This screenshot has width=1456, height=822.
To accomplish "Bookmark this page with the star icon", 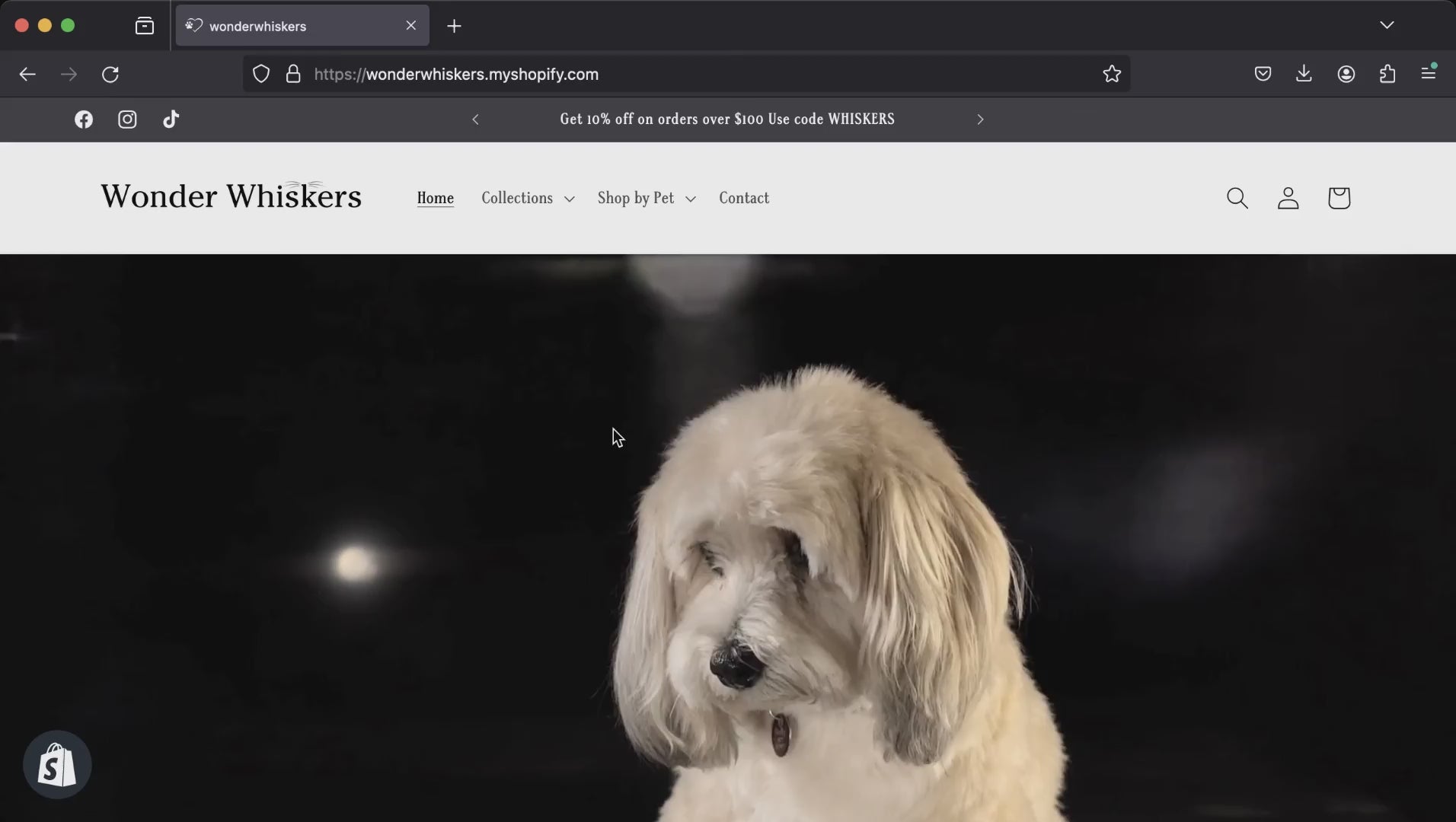I will 1112,74.
